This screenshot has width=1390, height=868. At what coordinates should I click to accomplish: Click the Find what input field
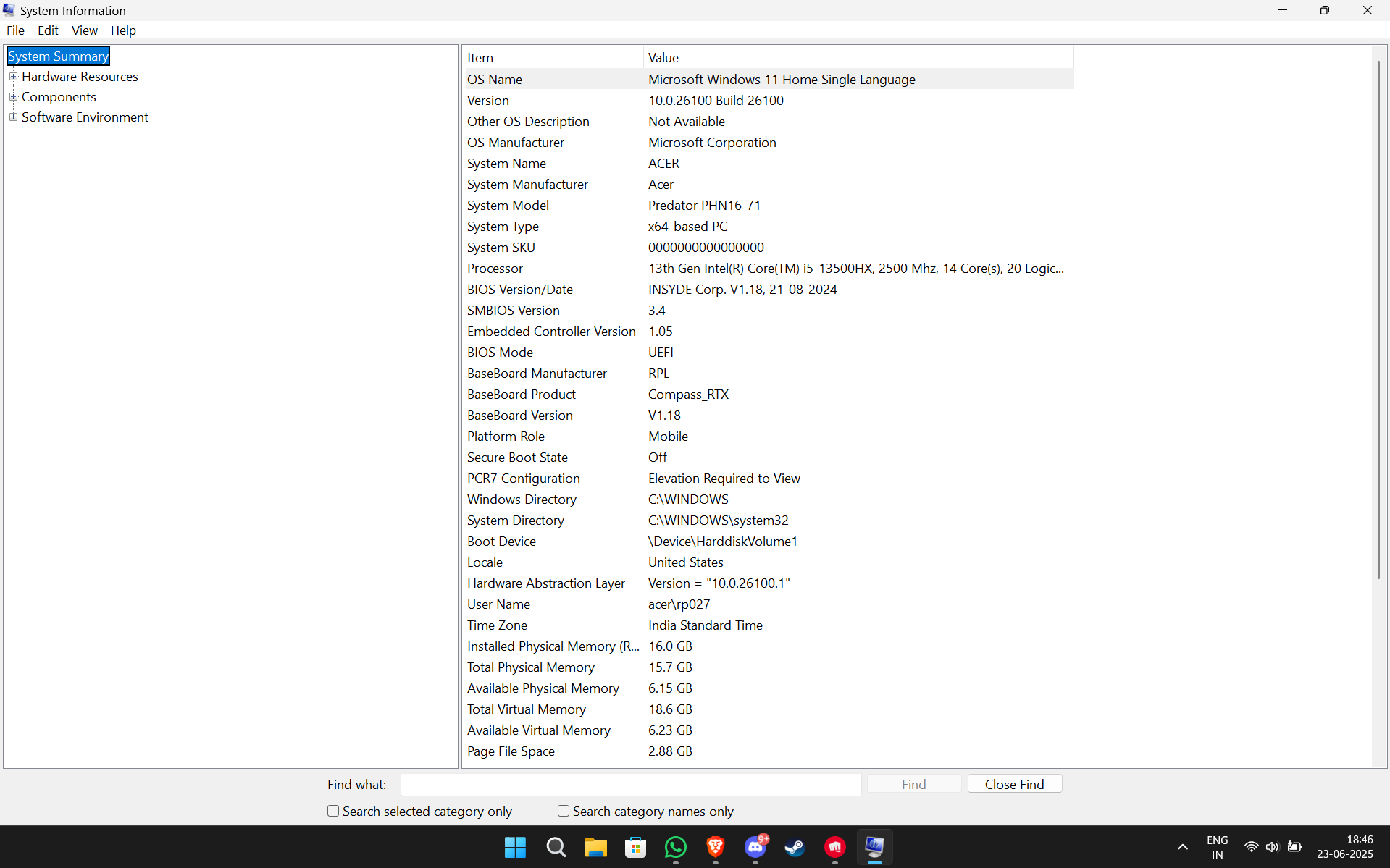point(631,784)
